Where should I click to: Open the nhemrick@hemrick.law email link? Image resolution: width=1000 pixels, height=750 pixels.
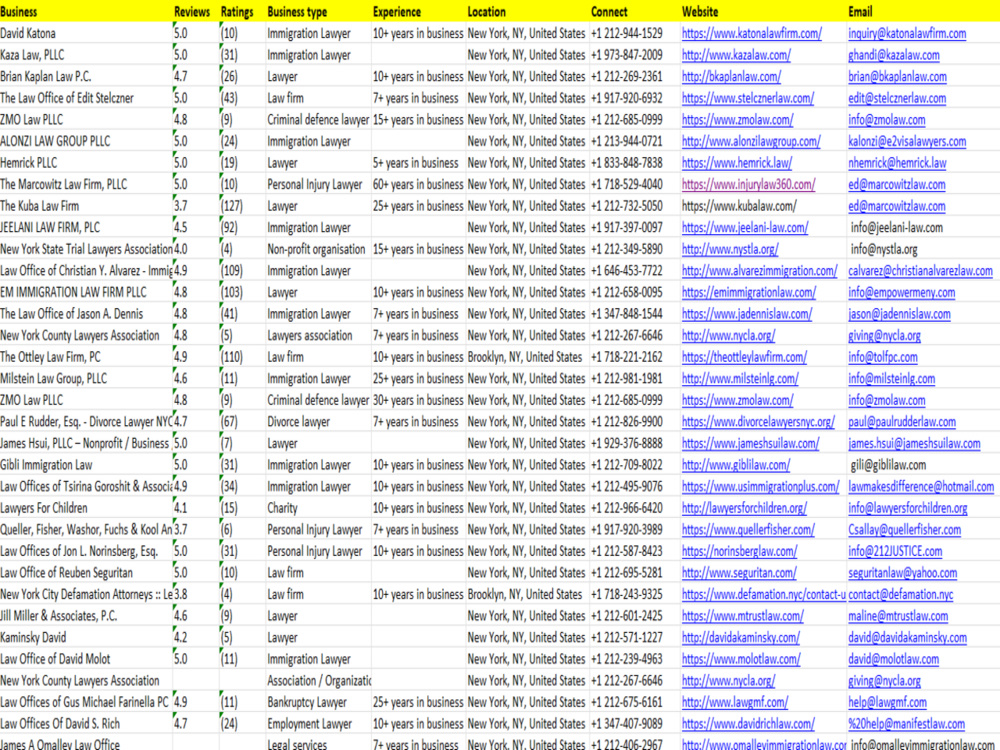[x=897, y=163]
